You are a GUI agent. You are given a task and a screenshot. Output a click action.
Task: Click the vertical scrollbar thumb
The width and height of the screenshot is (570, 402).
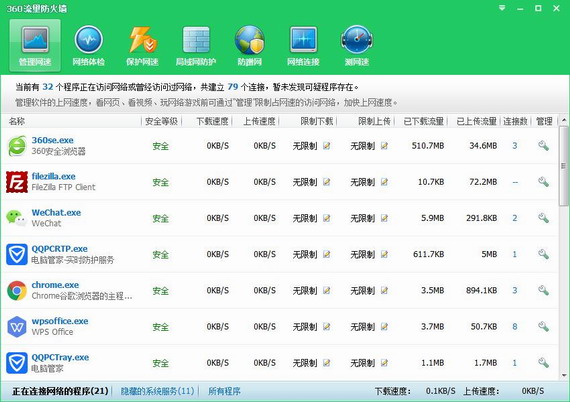click(564, 166)
